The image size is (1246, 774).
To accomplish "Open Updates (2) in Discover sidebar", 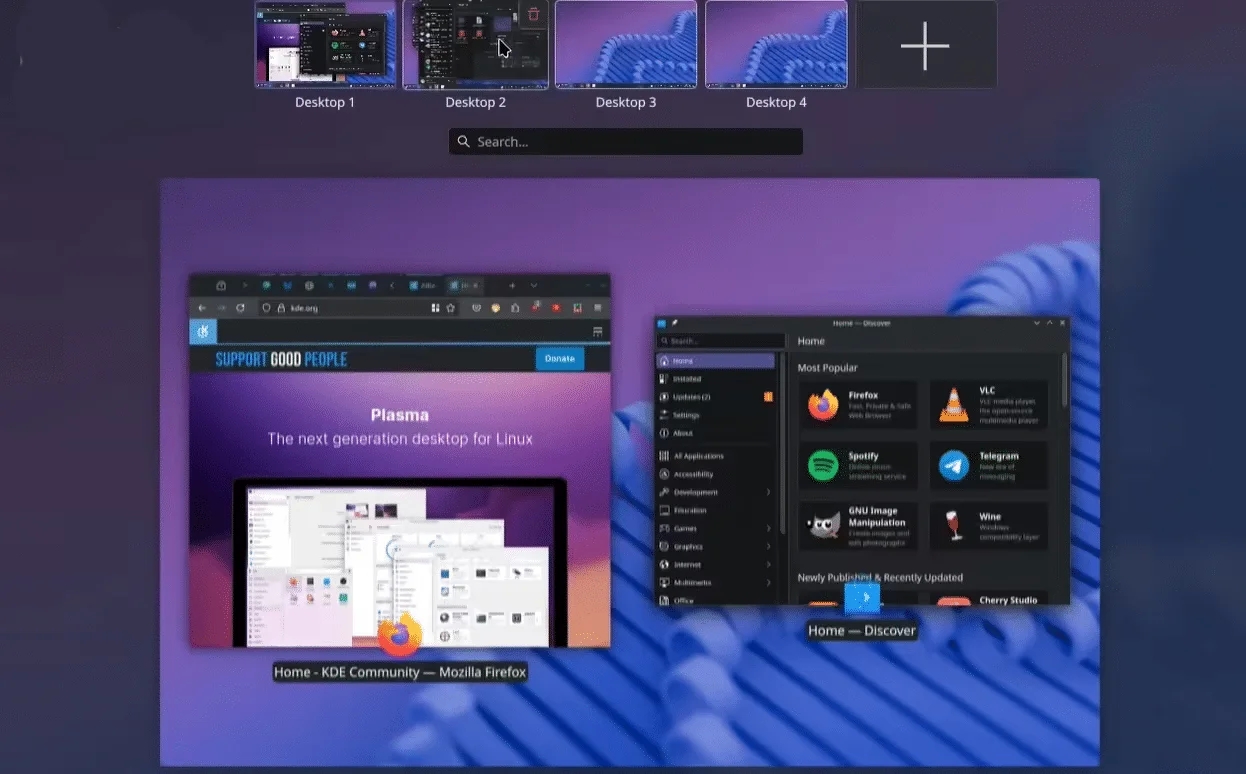I will point(715,397).
